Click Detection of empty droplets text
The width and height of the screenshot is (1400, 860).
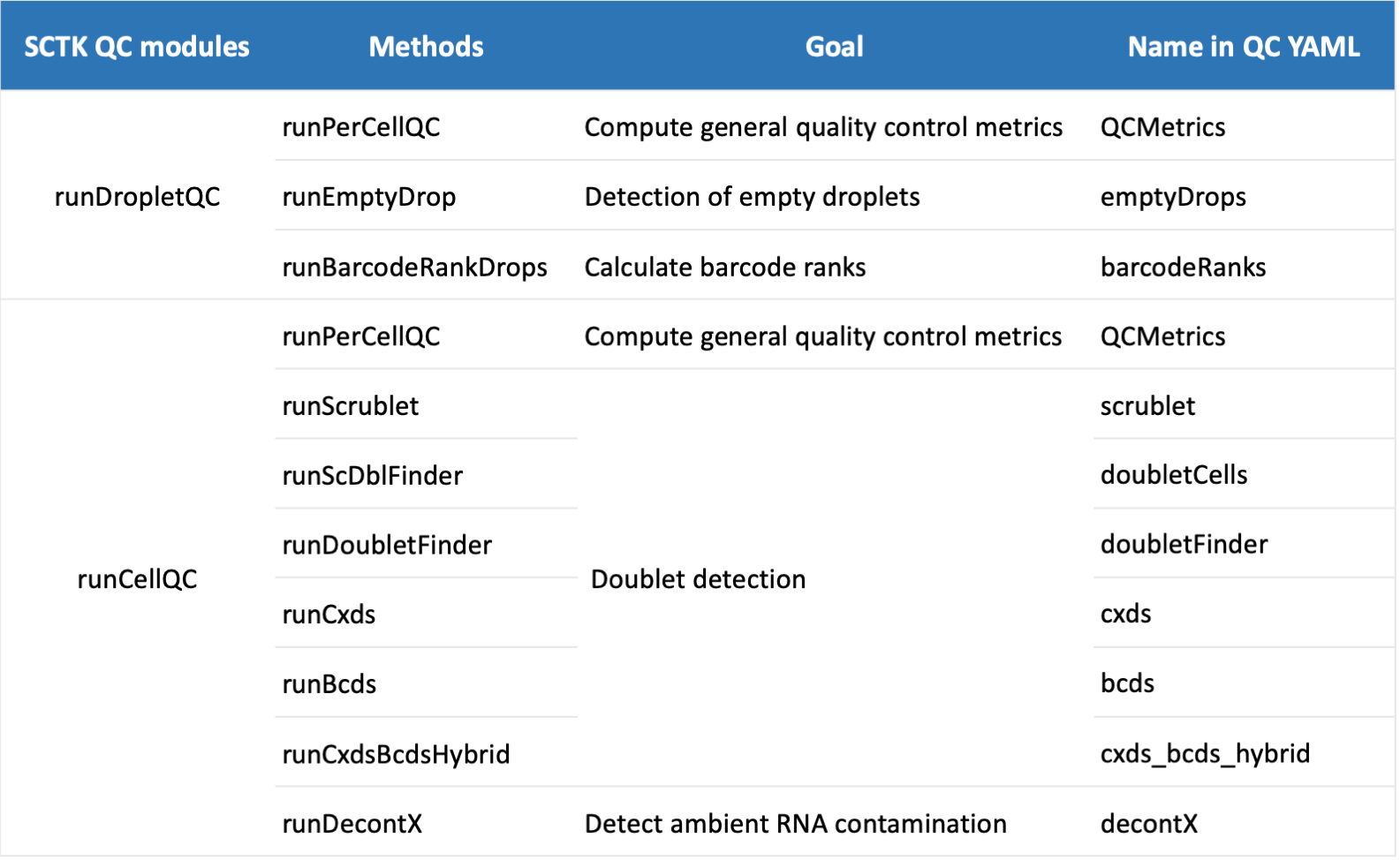coord(752,196)
